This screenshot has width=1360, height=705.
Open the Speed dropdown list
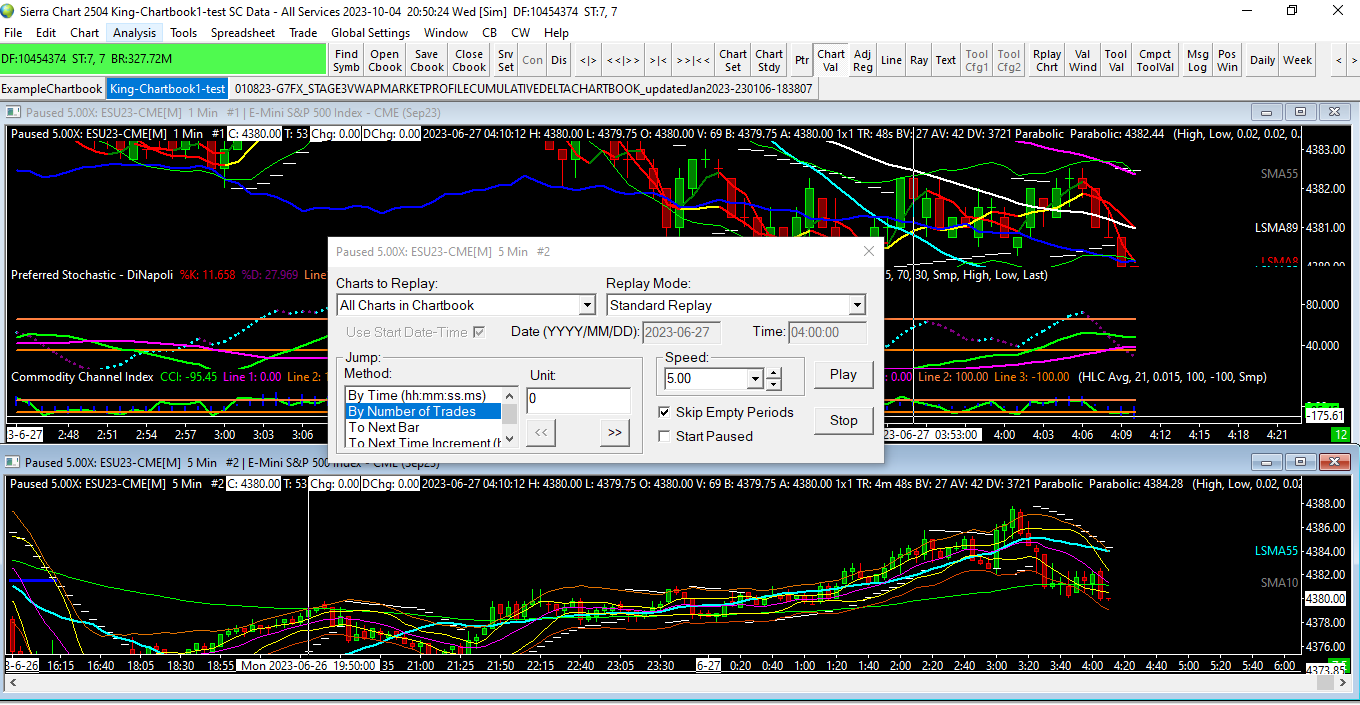pos(755,380)
